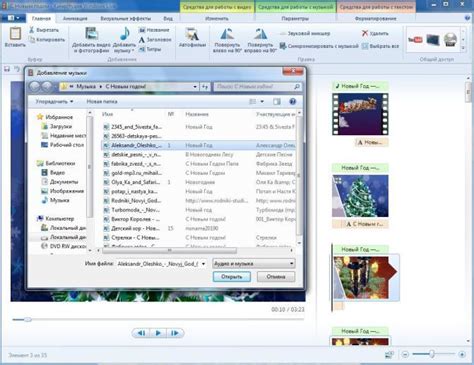This screenshot has width=474, height=365.
Task: Click the Отмена button
Action: (276, 277)
